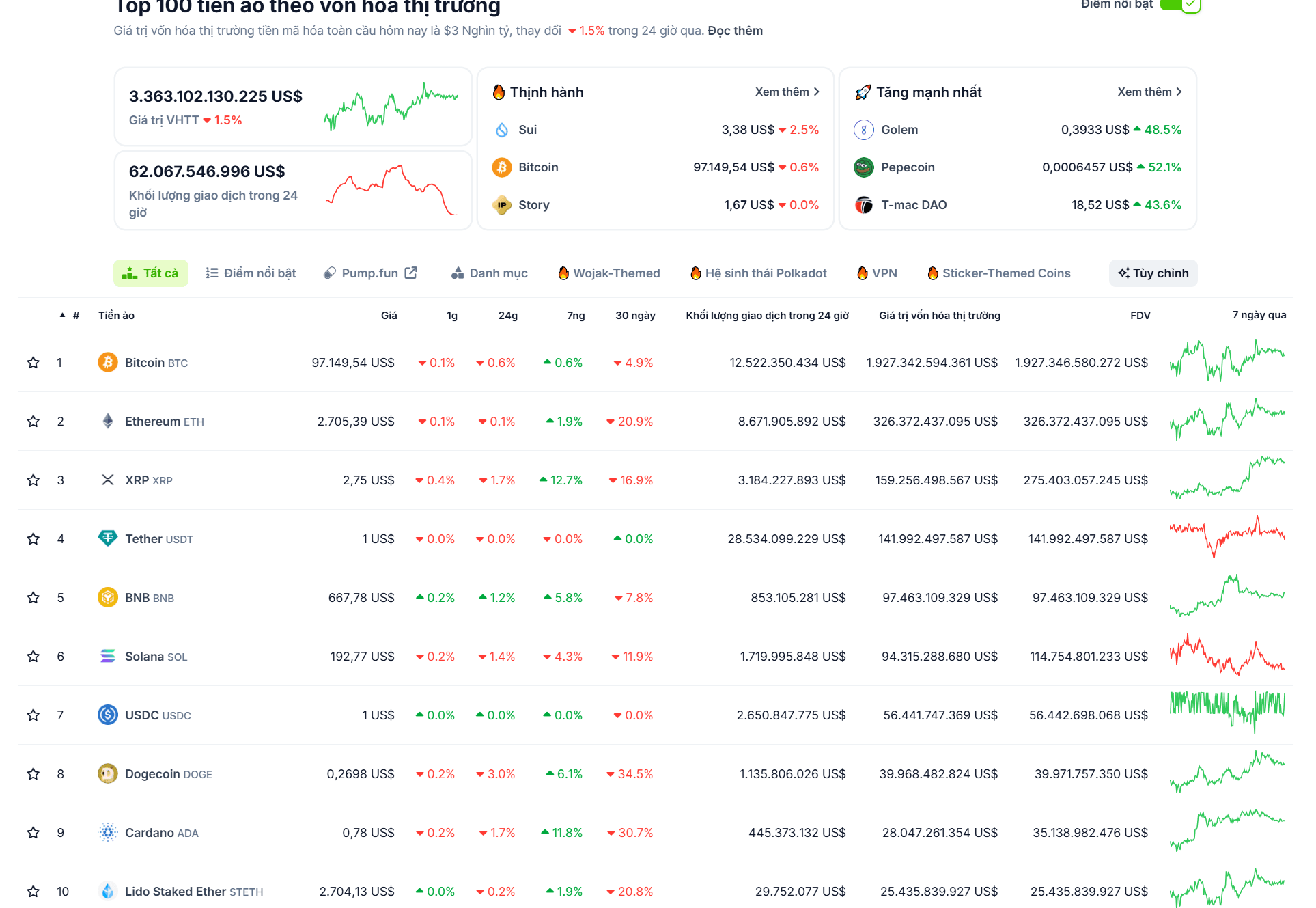Open the Danh mục tab
This screenshot has width=1316, height=908.
click(489, 273)
